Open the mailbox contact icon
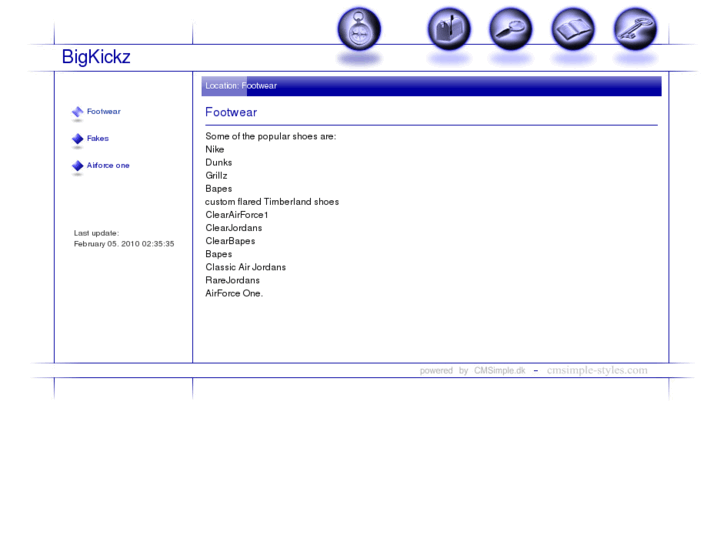727x545 pixels. click(x=449, y=29)
